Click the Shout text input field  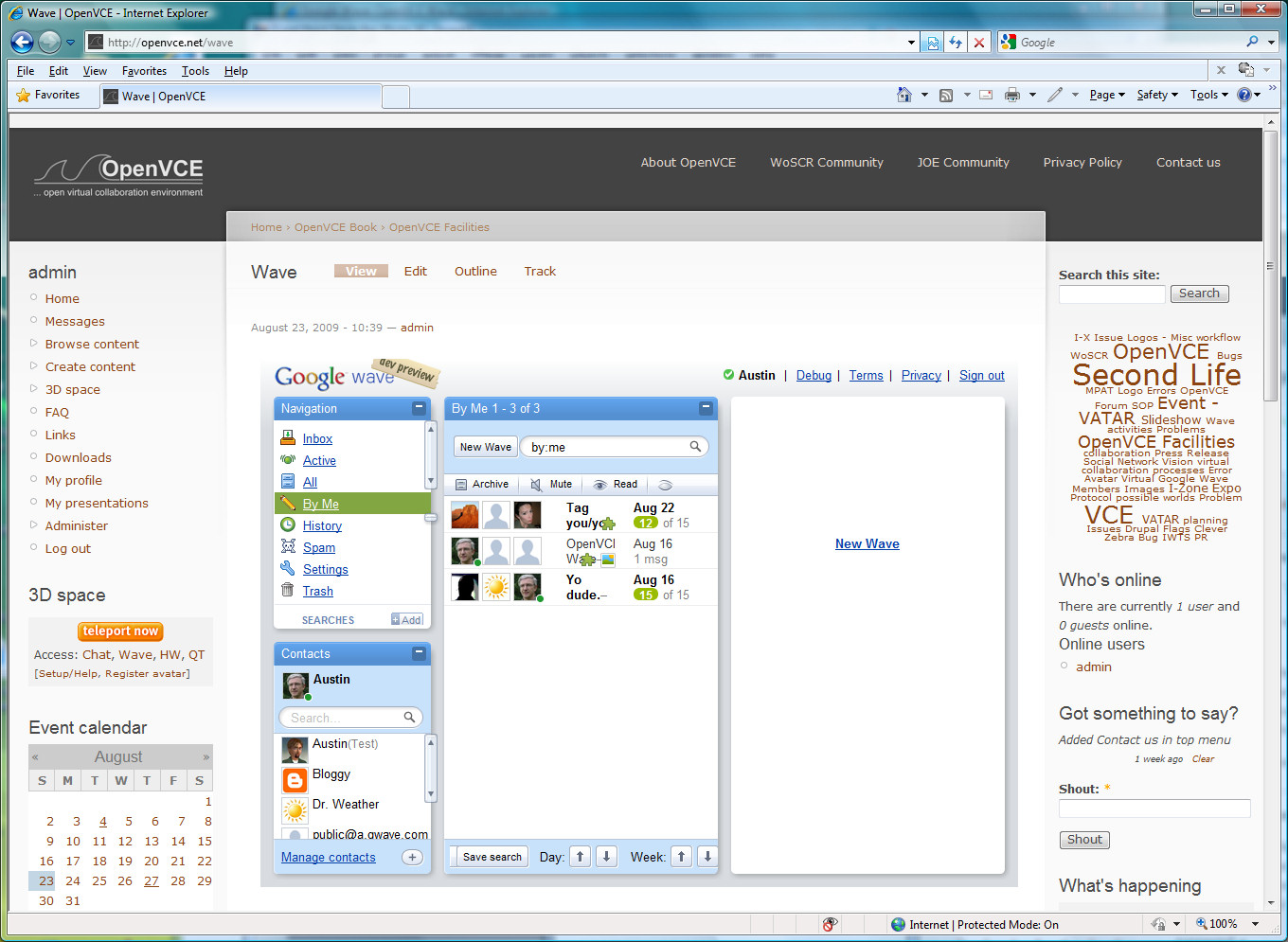point(1154,809)
